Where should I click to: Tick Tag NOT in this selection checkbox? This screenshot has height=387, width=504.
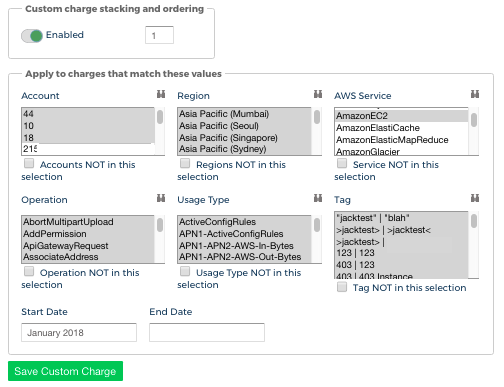point(342,287)
